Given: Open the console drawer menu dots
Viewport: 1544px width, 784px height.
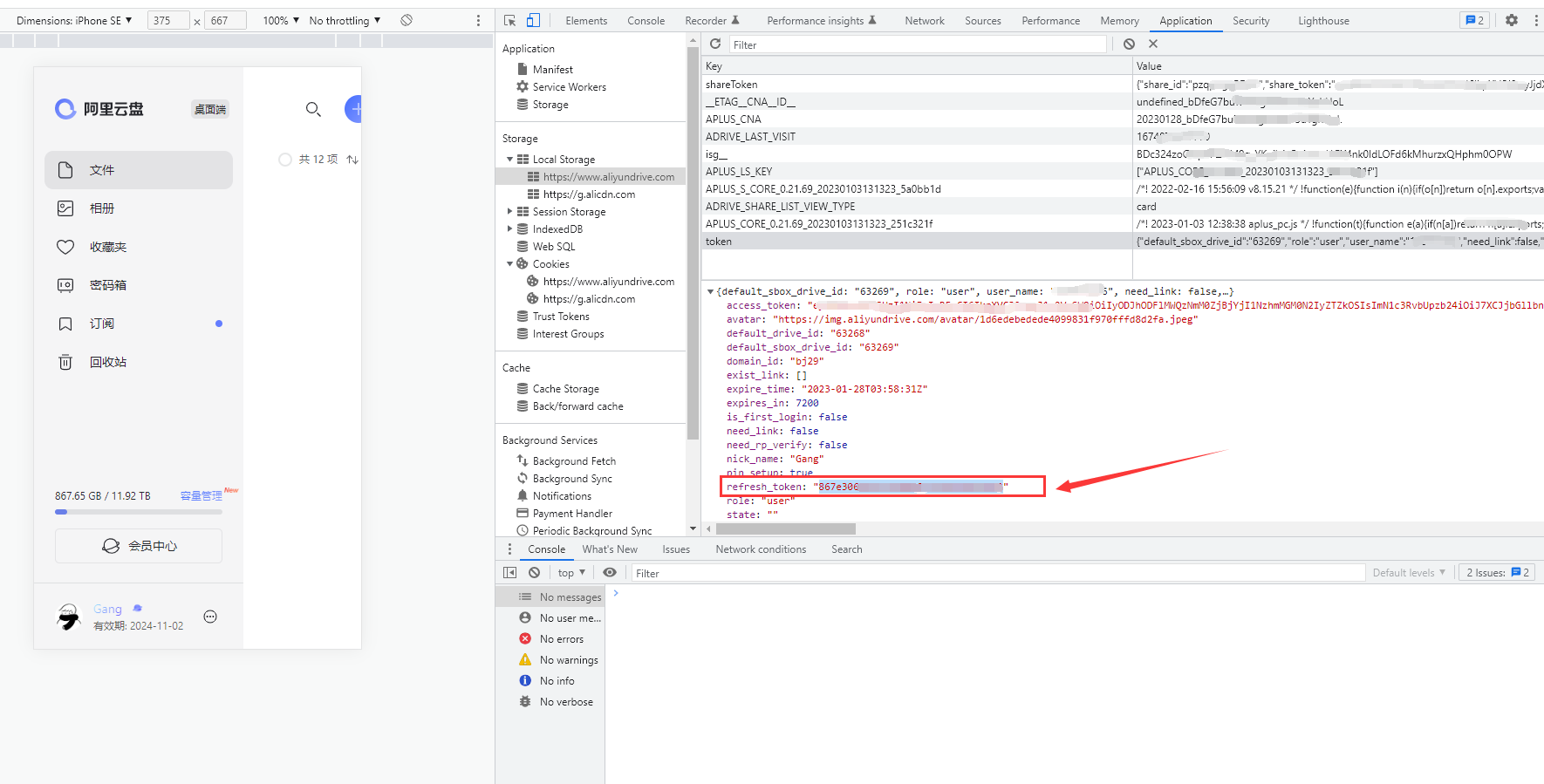Looking at the screenshot, I should coord(509,549).
